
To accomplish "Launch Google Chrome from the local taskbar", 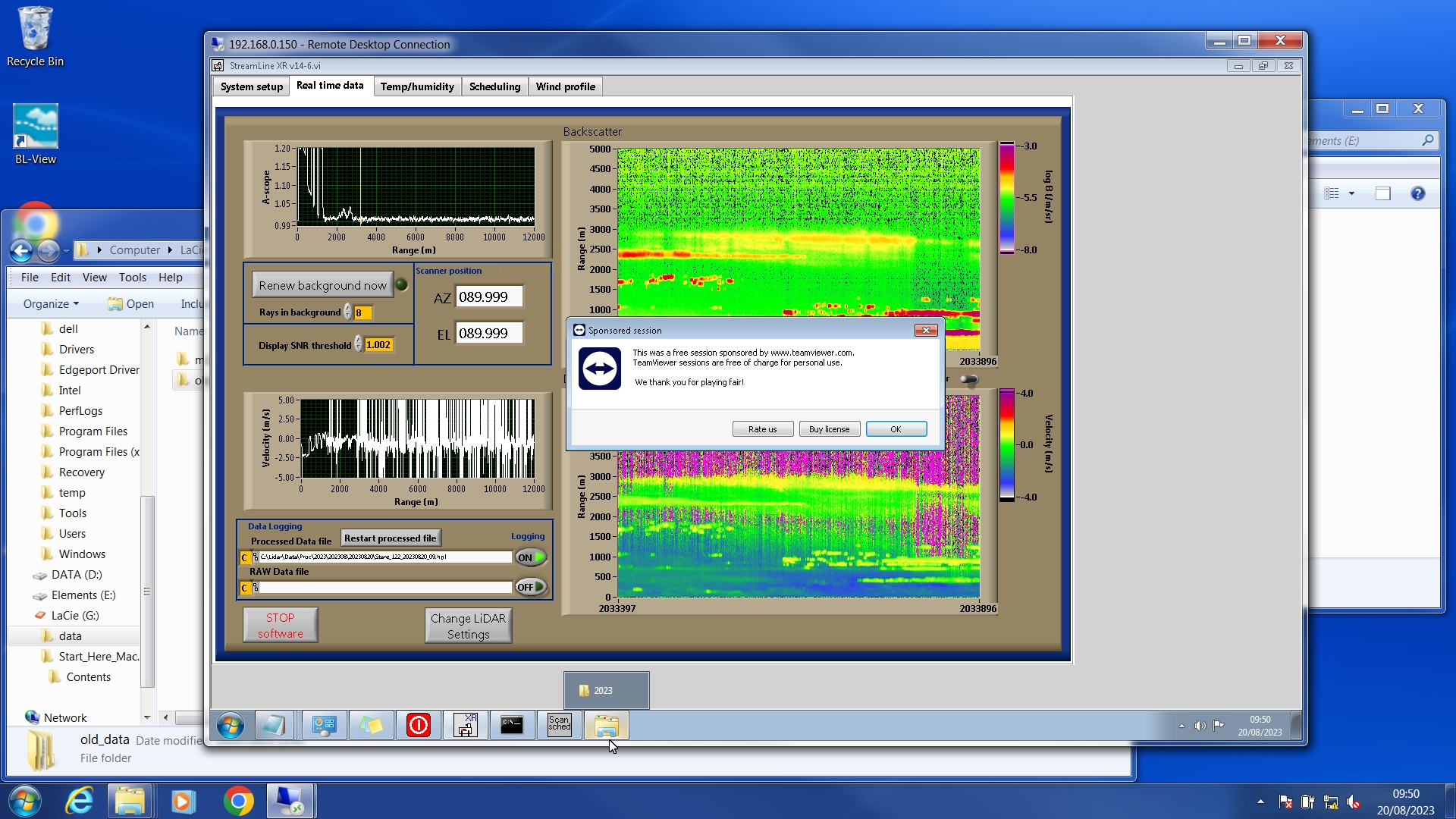I will click(238, 802).
